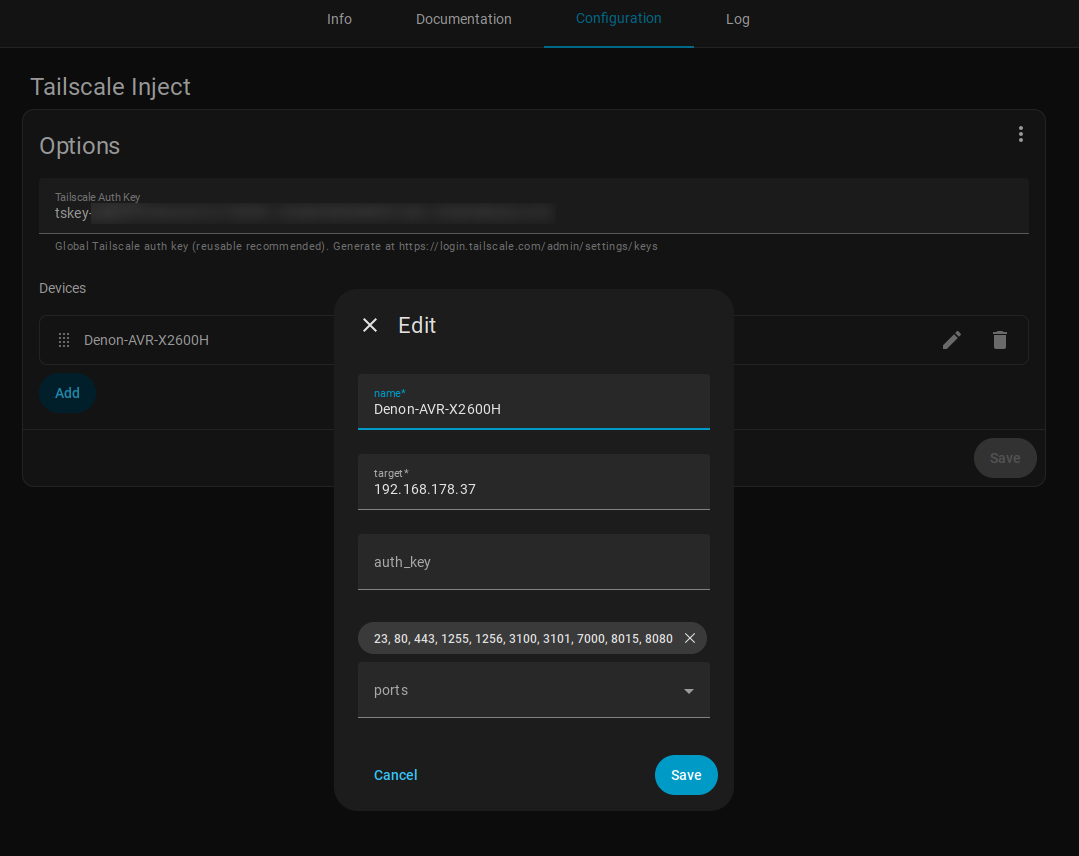Open the Documentation tab
Image resolution: width=1079 pixels, height=856 pixels.
pyautogui.click(x=463, y=19)
